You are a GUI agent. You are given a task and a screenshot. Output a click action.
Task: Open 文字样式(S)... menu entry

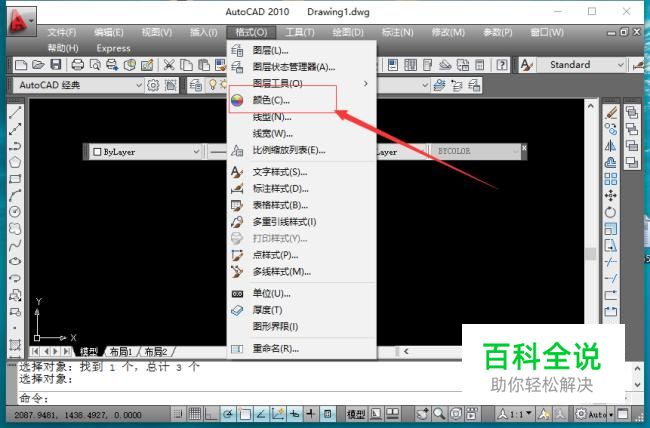[x=301, y=172]
